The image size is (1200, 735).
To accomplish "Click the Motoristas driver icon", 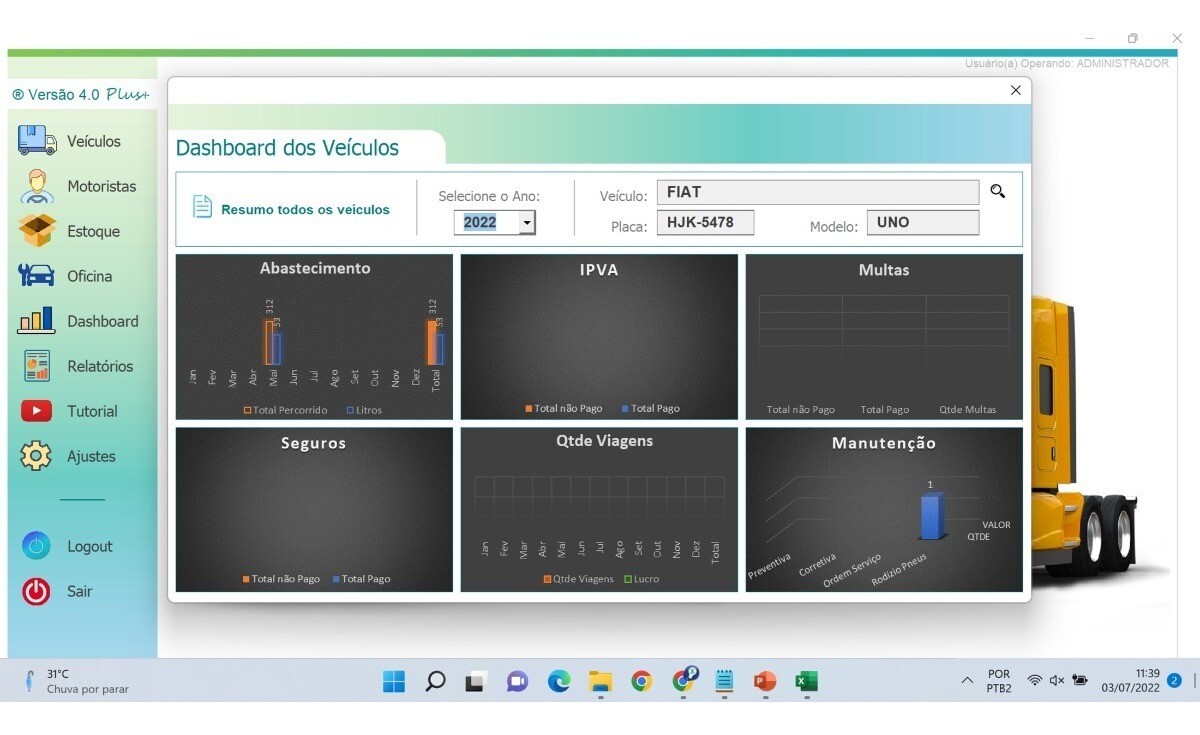I will click(x=37, y=186).
